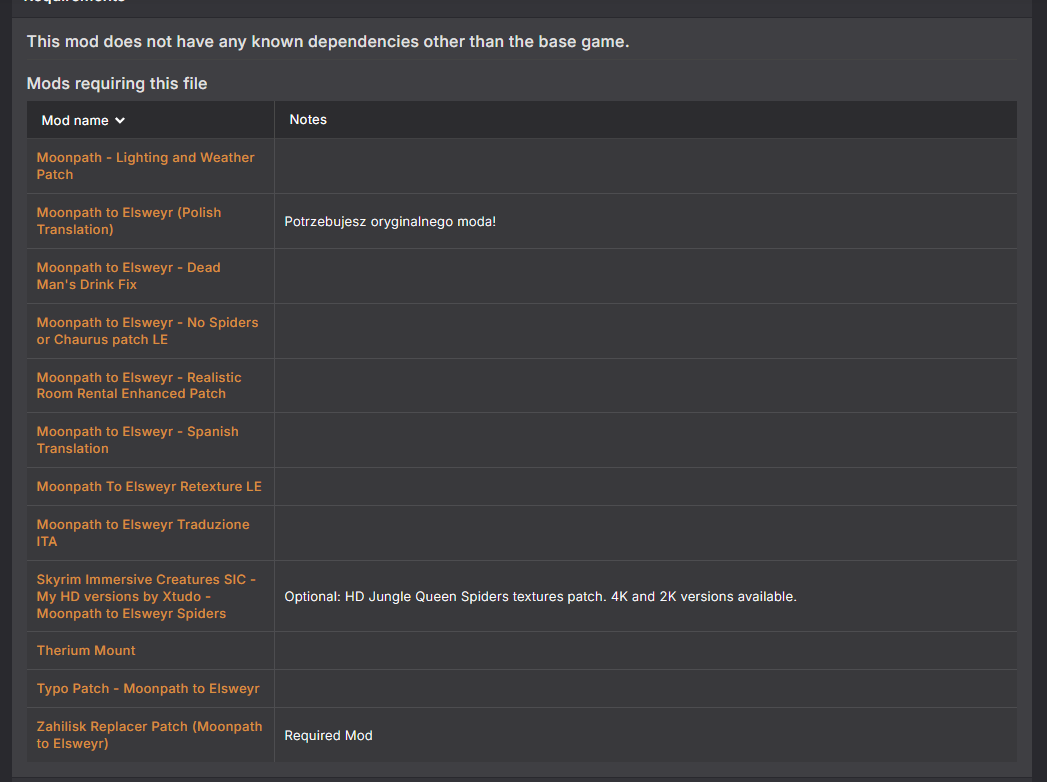Open Realistic Room Rental Enhanced Patch link
1047x782 pixels.
(x=139, y=385)
